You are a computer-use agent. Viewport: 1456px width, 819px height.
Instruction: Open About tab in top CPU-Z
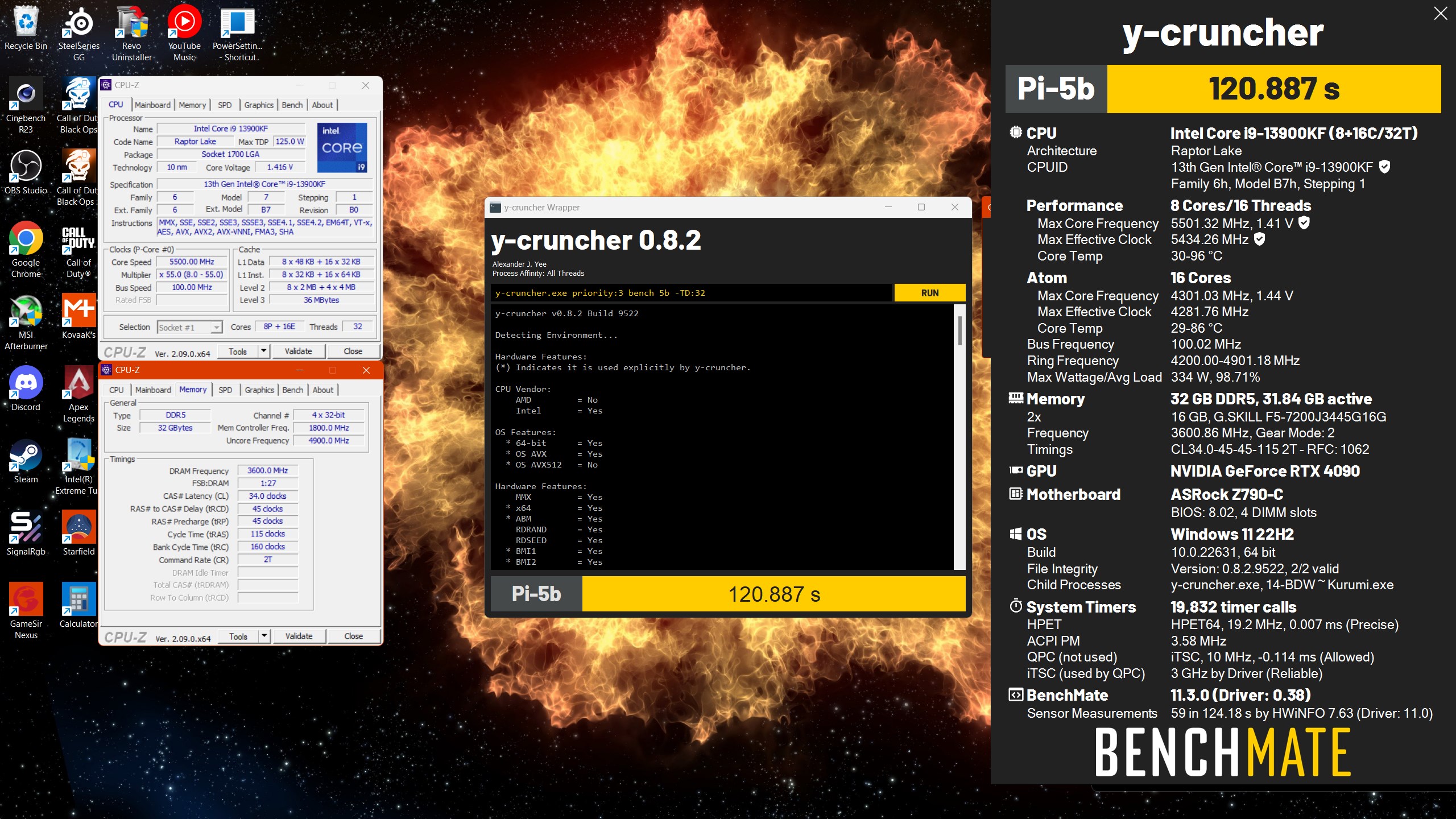point(322,105)
